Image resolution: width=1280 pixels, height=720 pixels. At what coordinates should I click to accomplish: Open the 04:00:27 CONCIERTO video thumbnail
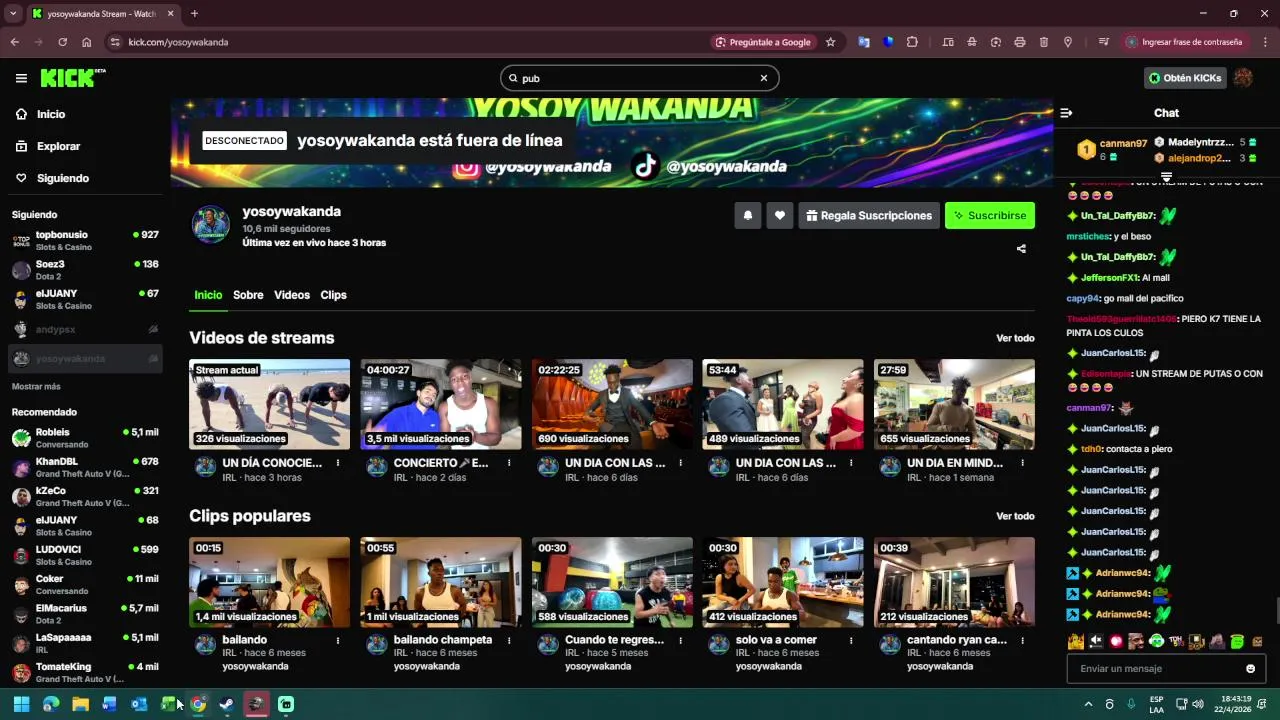[x=441, y=404]
